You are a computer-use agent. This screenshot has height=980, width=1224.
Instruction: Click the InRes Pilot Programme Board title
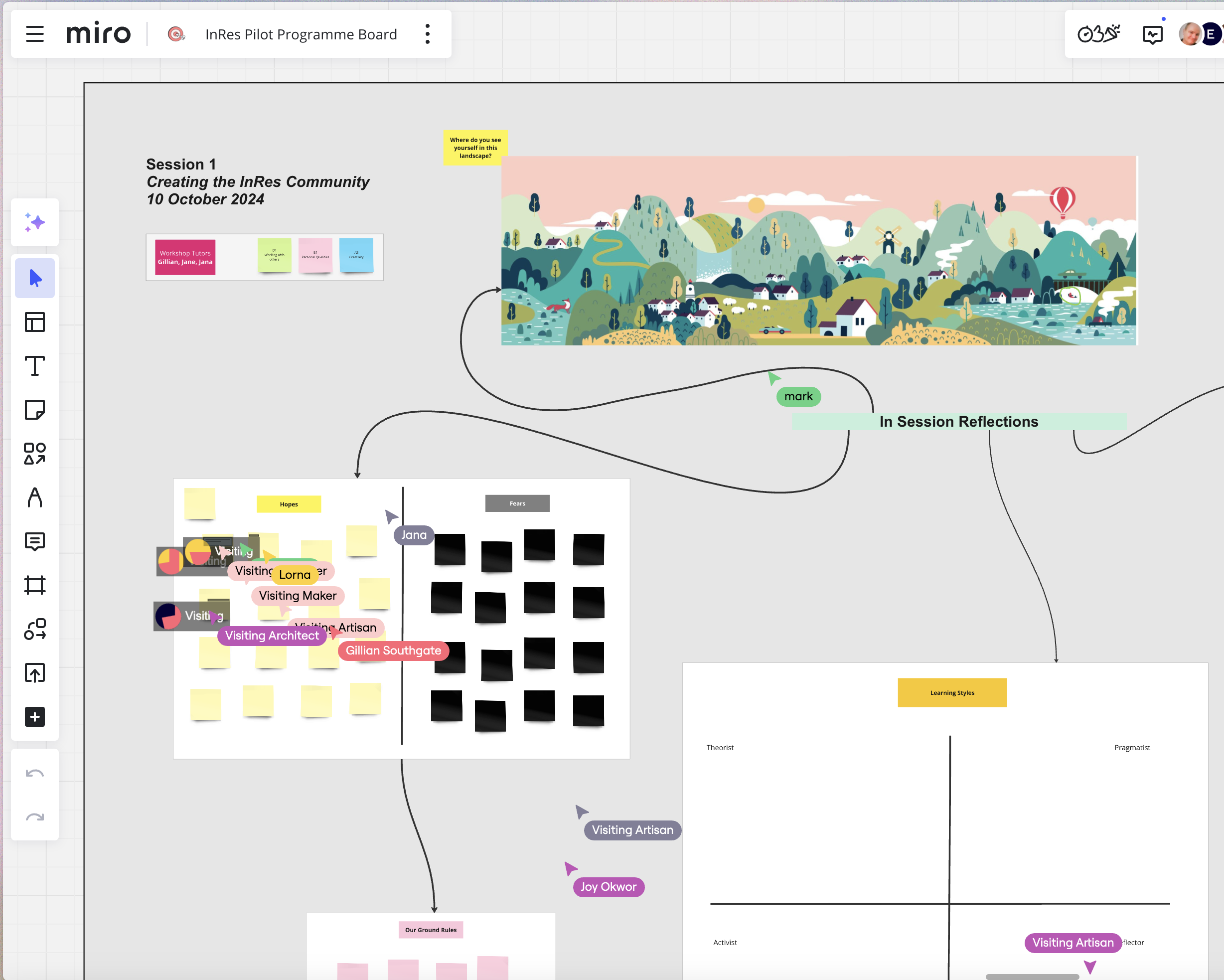point(301,34)
